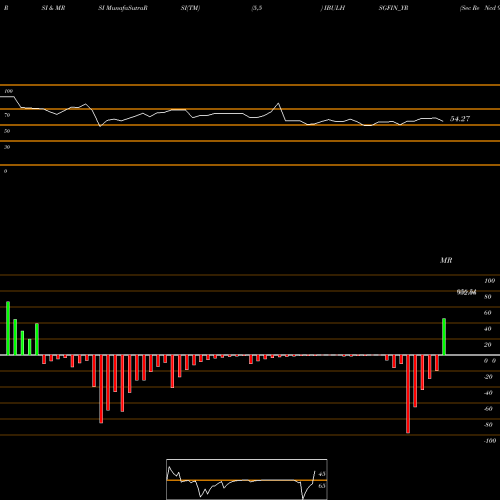Click the lone green bar at right end

(444, 337)
